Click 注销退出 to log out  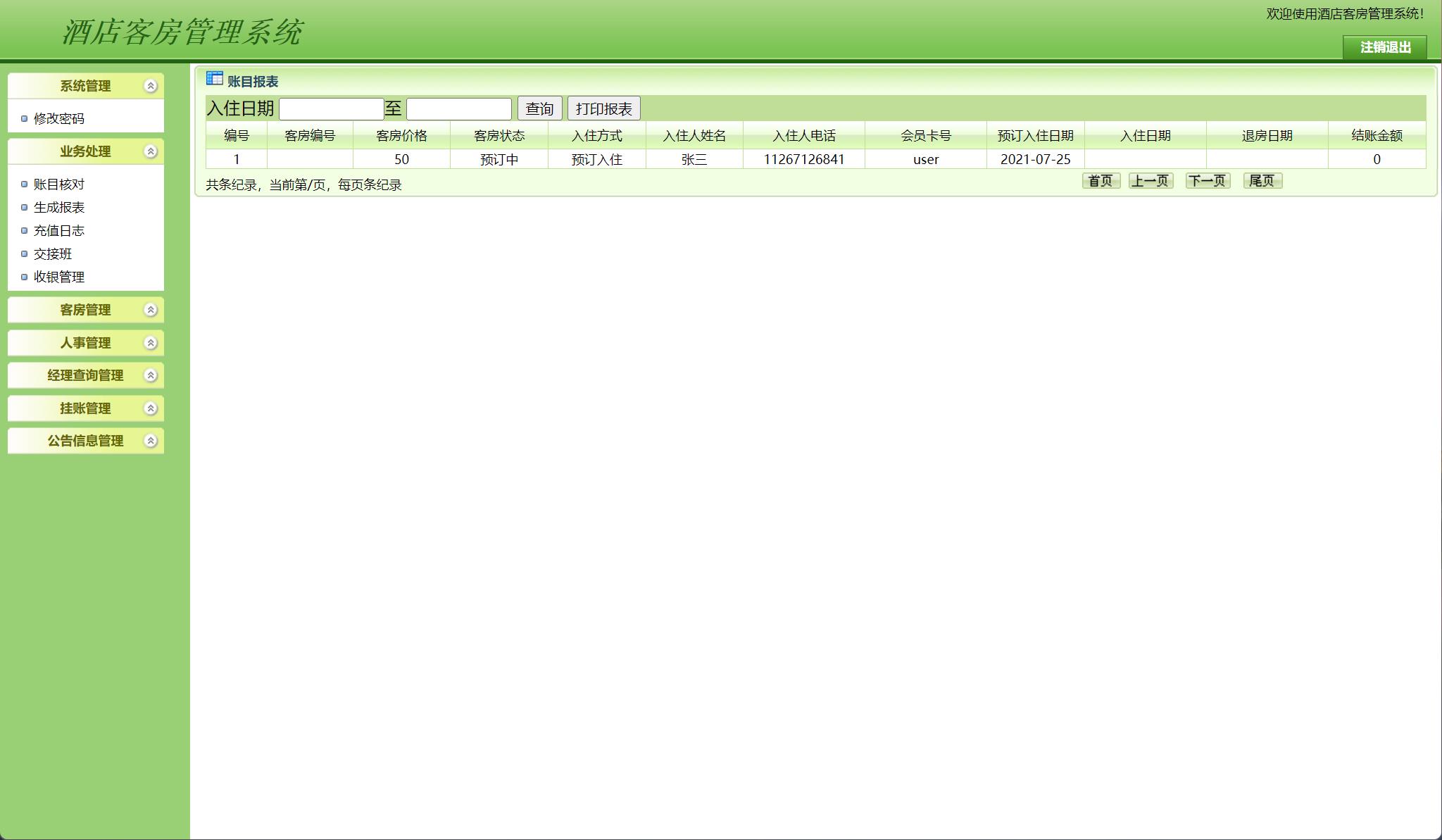[x=1386, y=48]
